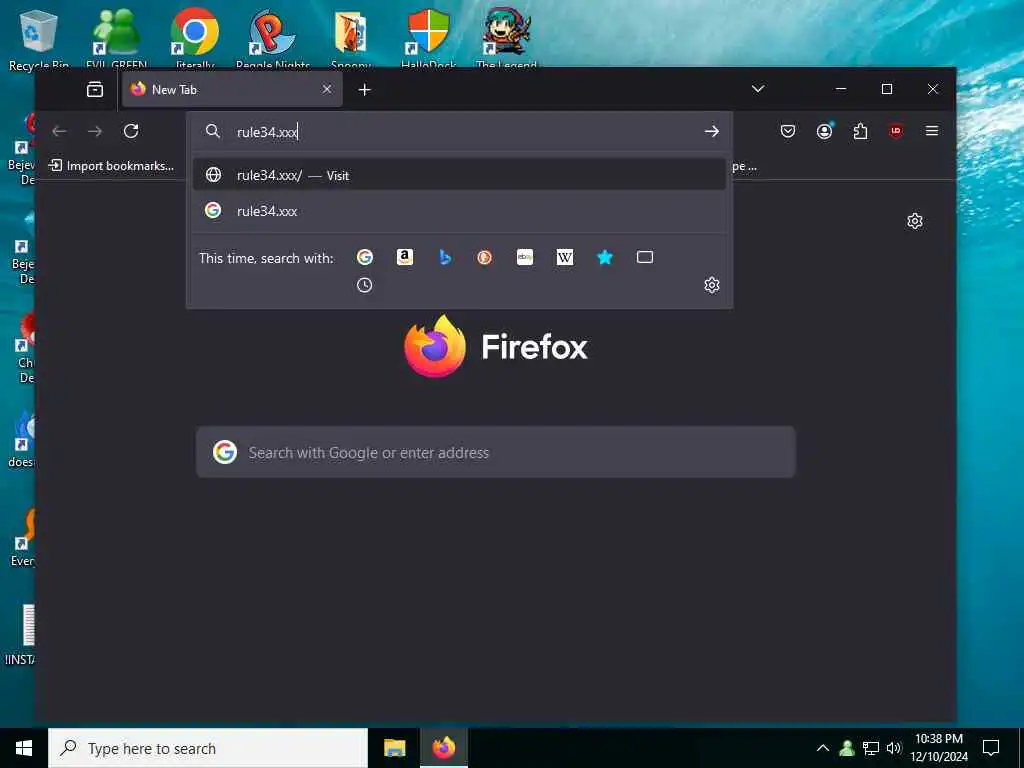Open the uBlock Origin extension icon
The height and width of the screenshot is (768, 1024).
tap(896, 131)
